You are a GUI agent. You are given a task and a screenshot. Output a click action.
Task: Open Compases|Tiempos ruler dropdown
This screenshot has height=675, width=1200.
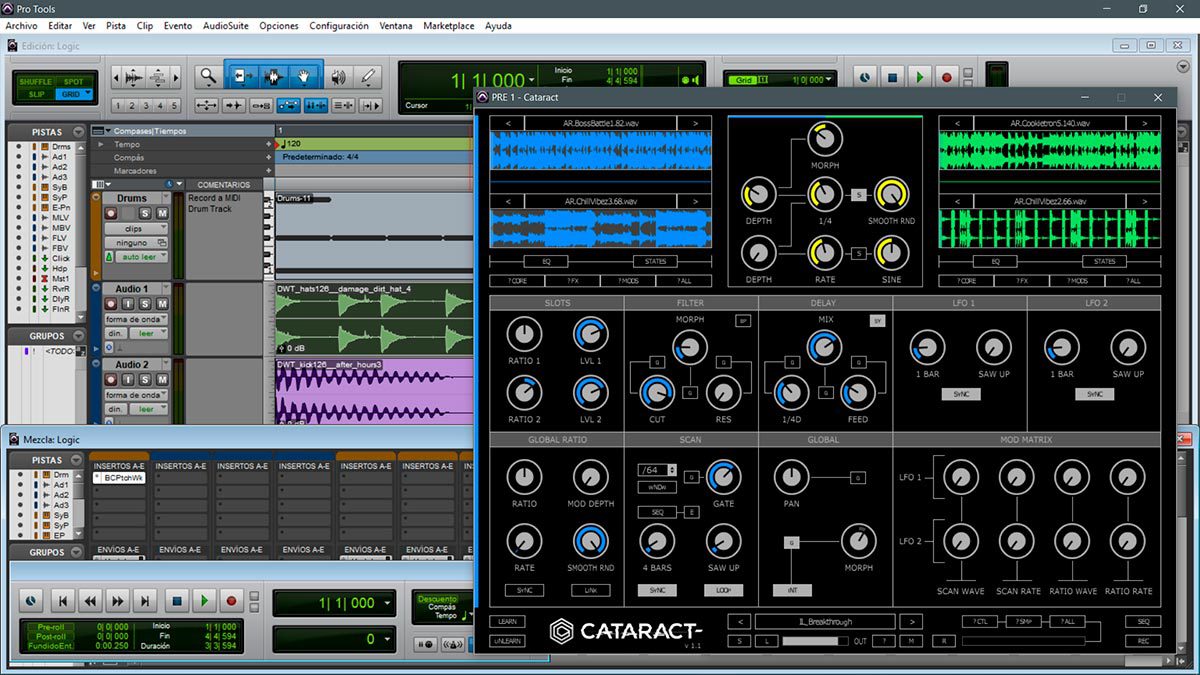click(108, 131)
